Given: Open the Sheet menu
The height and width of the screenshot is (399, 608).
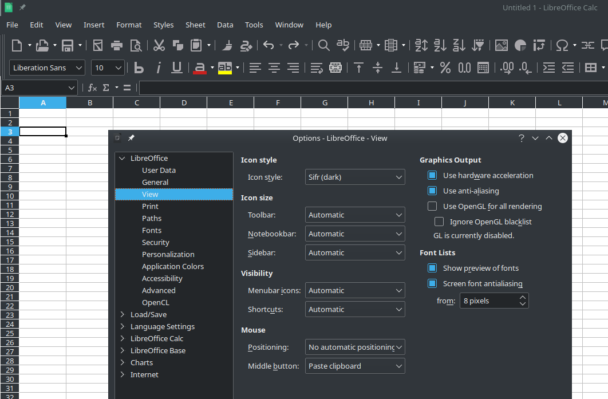Looking at the screenshot, I should (x=195, y=25).
